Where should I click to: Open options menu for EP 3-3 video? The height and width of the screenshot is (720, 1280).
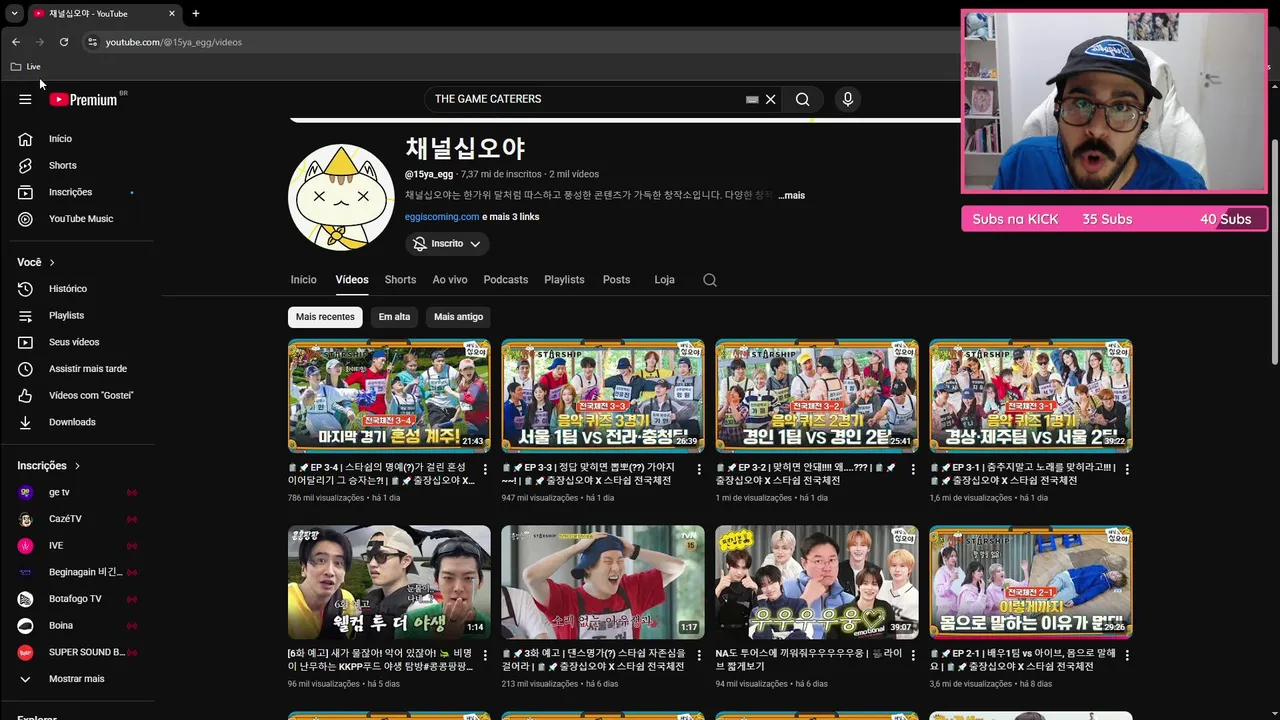699,469
